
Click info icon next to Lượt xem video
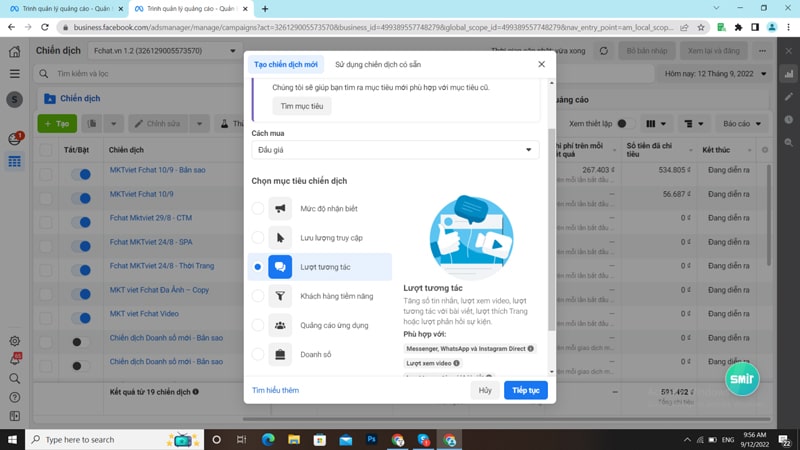(457, 363)
